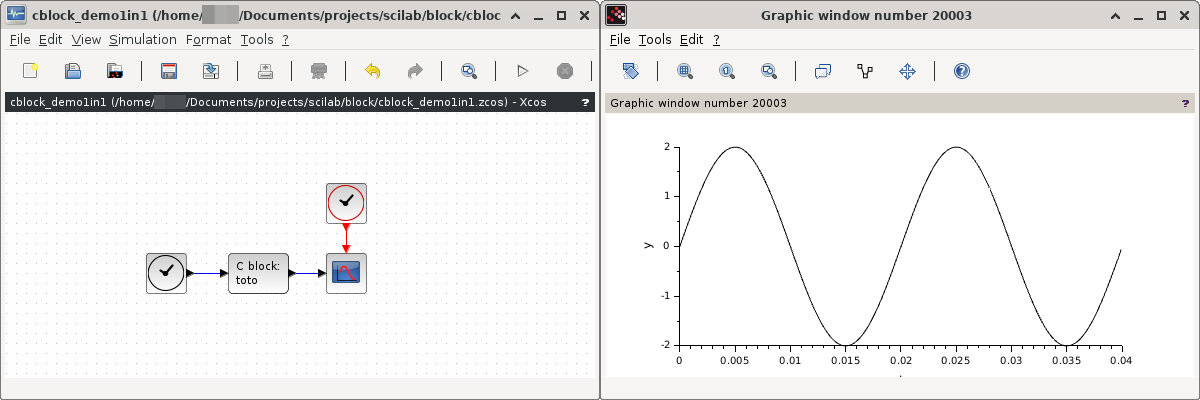1200x400 pixels.
Task: Save the diagram with floppy disk icon
Action: [x=169, y=71]
